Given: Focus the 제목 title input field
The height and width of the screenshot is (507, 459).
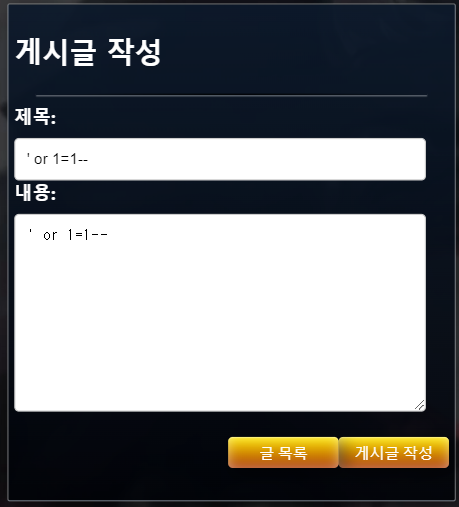Looking at the screenshot, I should (220, 159).
